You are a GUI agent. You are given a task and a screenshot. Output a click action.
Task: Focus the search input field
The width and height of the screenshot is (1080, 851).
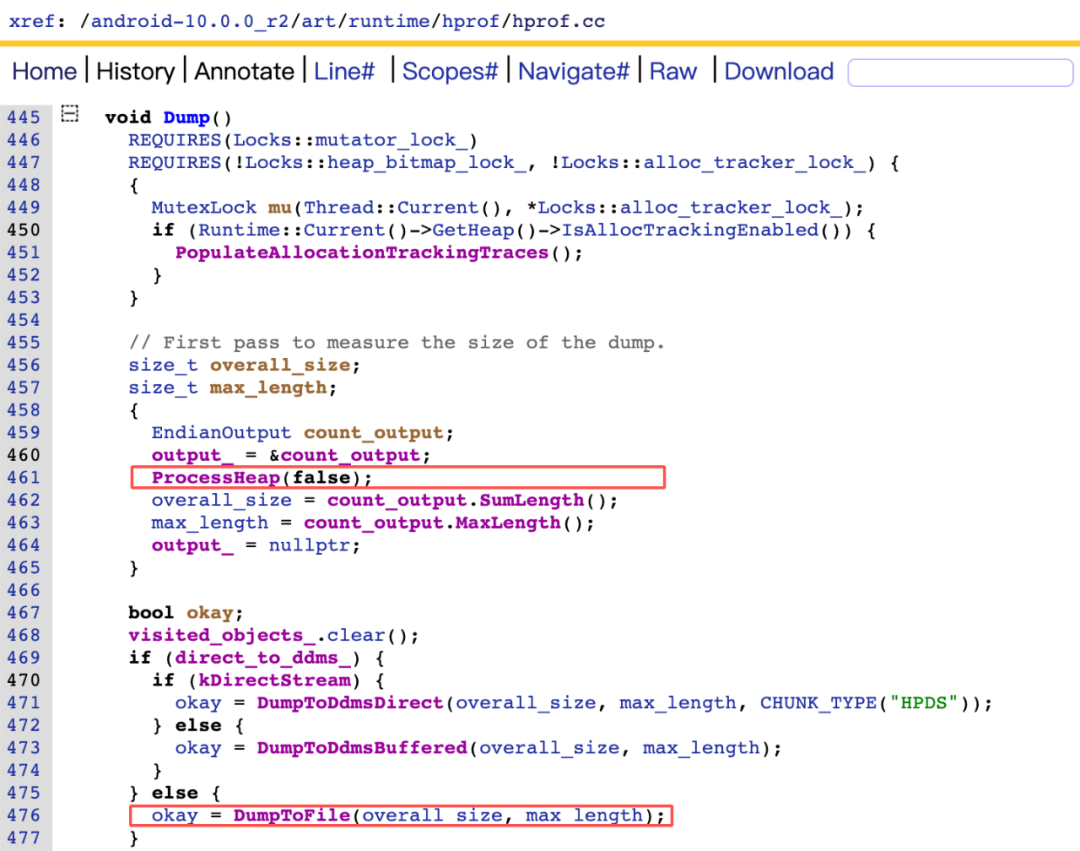click(x=960, y=72)
